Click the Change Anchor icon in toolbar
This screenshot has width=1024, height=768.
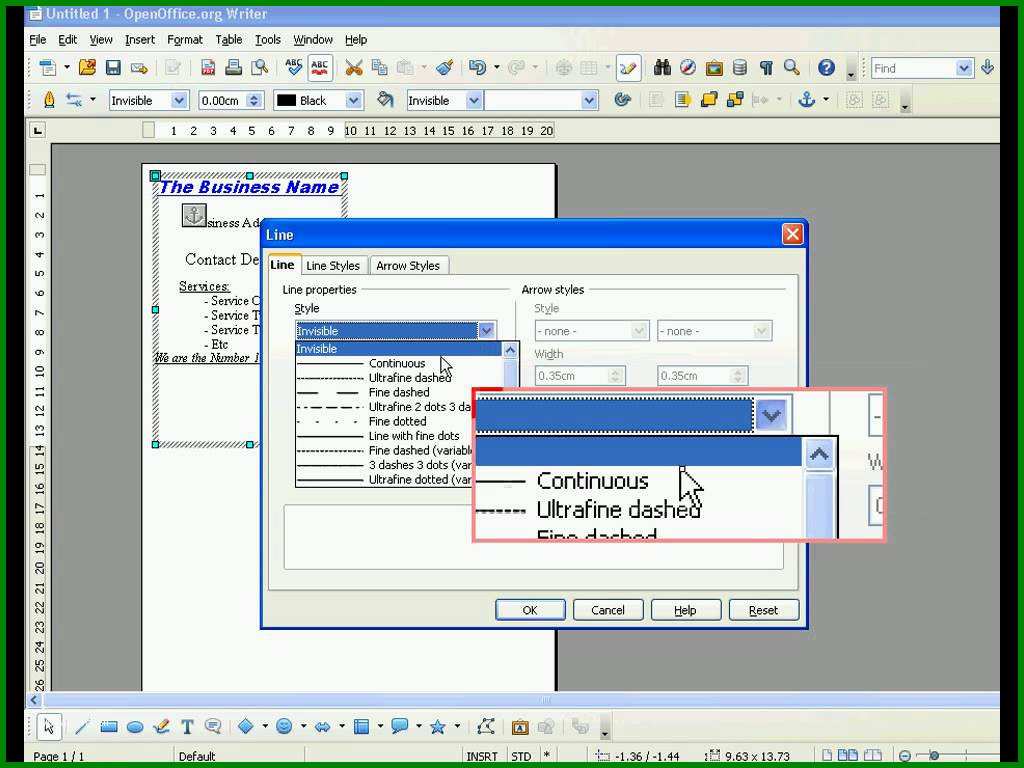coord(807,100)
